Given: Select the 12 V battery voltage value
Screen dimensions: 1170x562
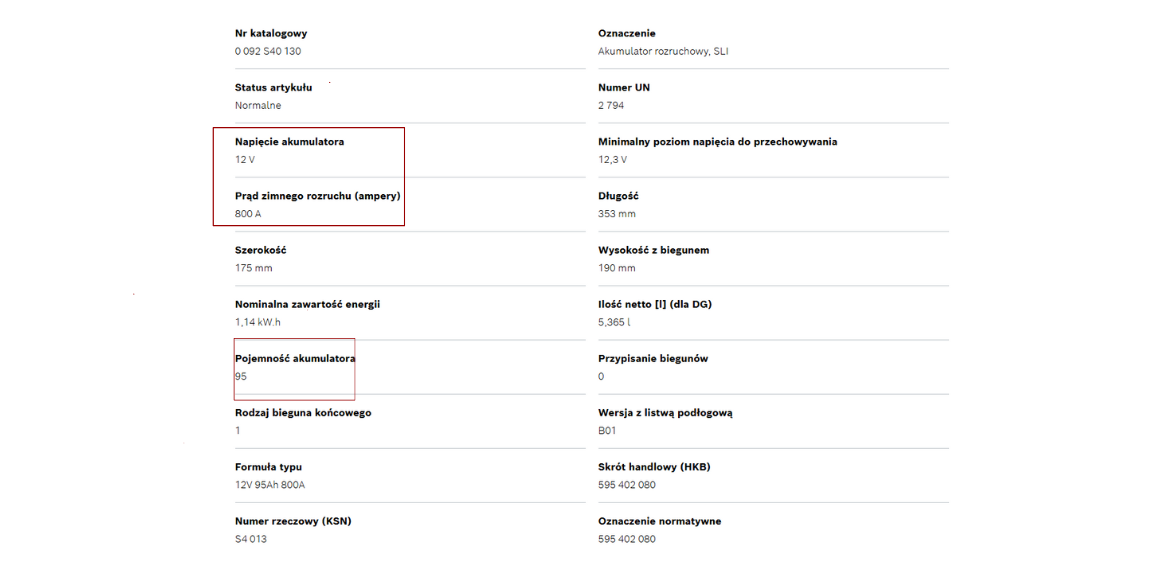Looking at the screenshot, I should (x=245, y=160).
